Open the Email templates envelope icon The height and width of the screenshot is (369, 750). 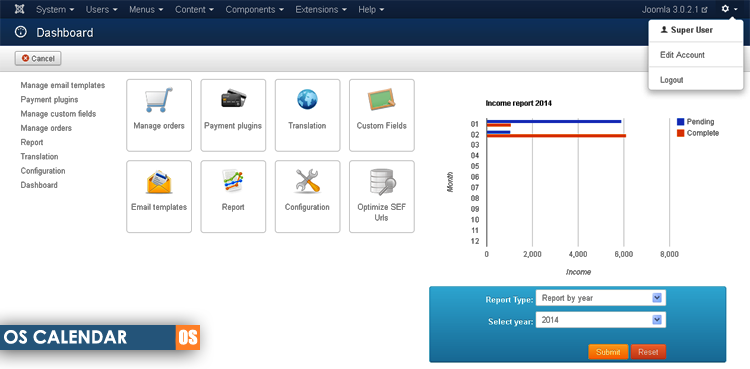[159, 182]
